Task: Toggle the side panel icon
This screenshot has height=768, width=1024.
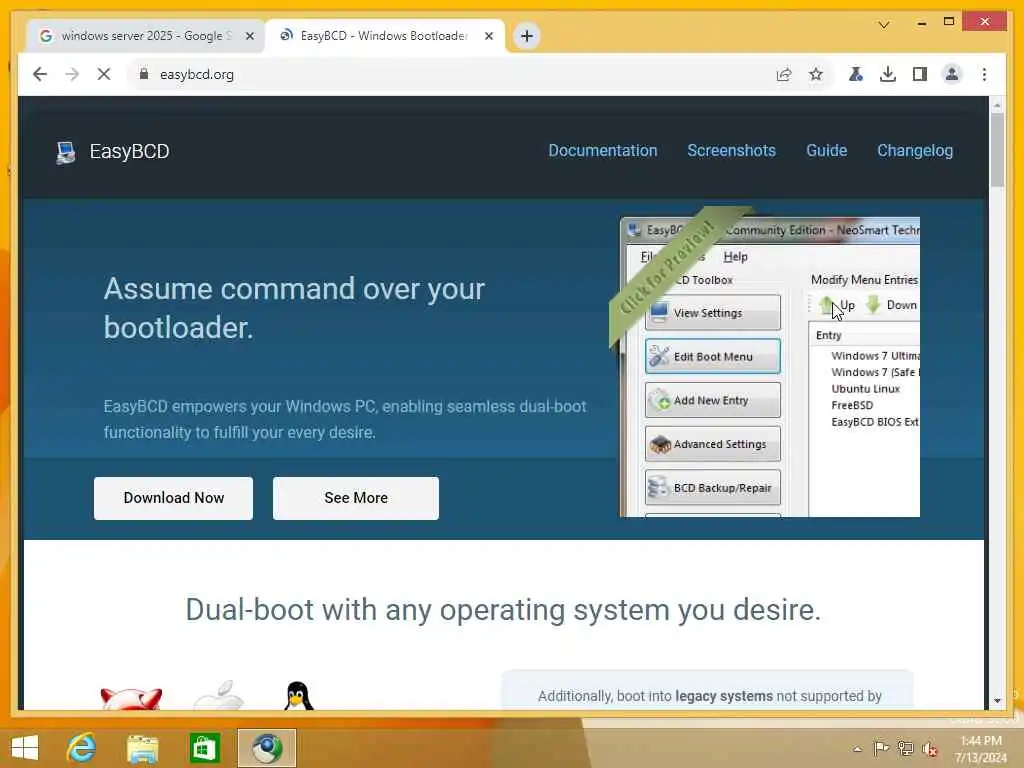Action: click(x=920, y=74)
